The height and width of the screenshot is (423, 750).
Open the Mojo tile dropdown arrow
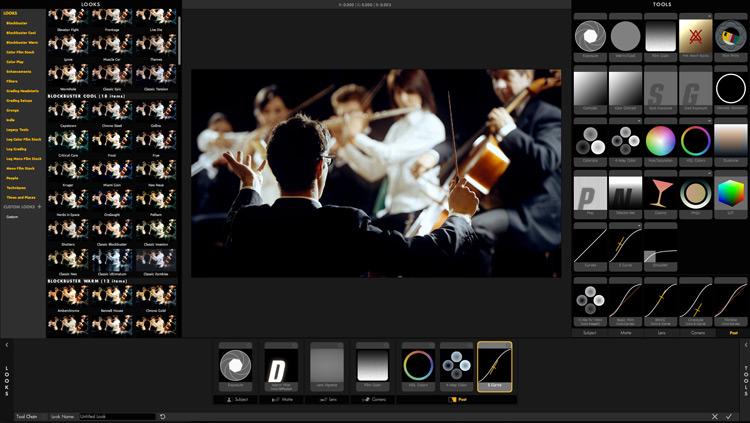coord(709,174)
